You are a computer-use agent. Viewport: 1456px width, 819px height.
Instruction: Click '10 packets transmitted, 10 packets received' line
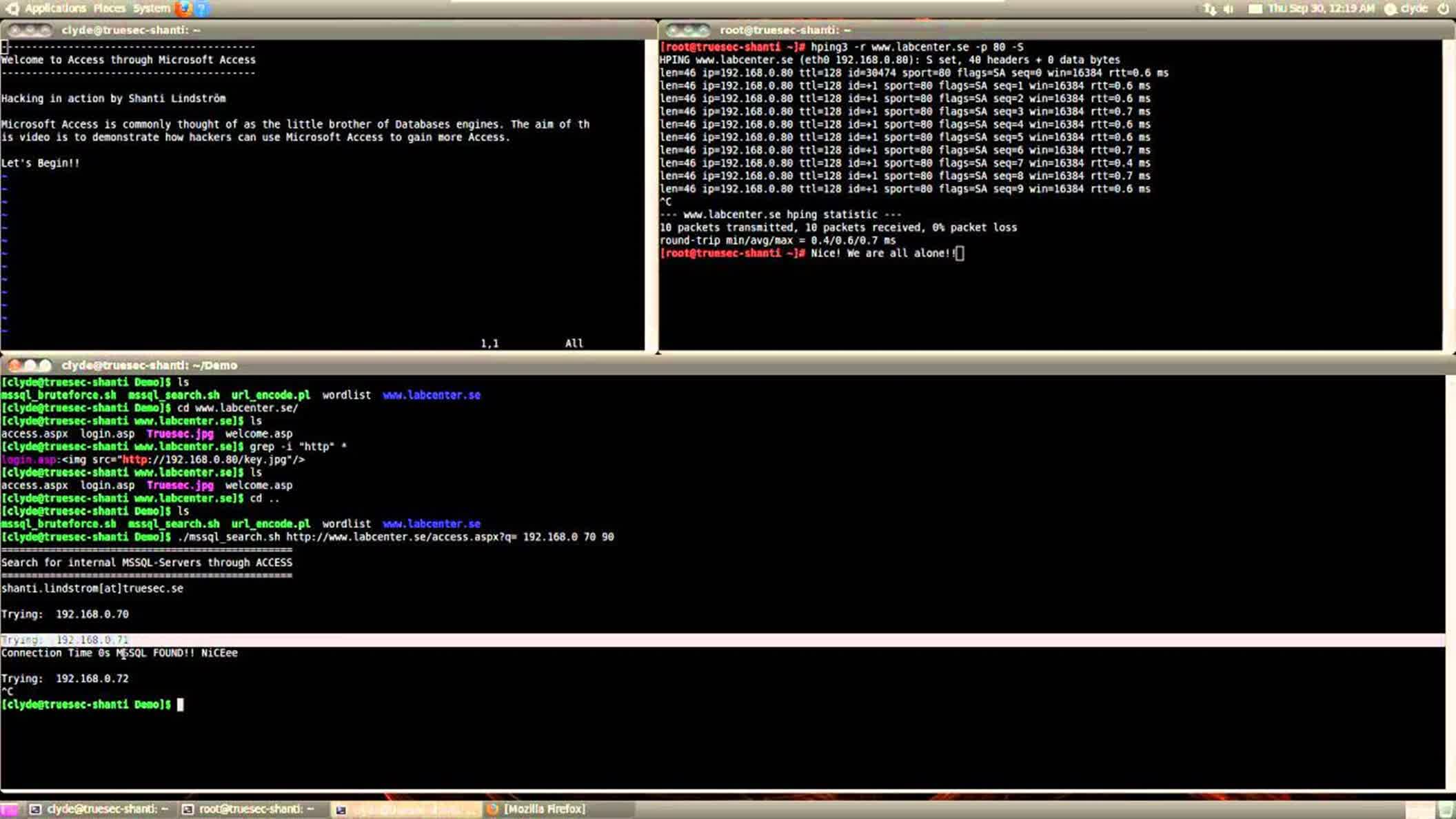pos(838,228)
